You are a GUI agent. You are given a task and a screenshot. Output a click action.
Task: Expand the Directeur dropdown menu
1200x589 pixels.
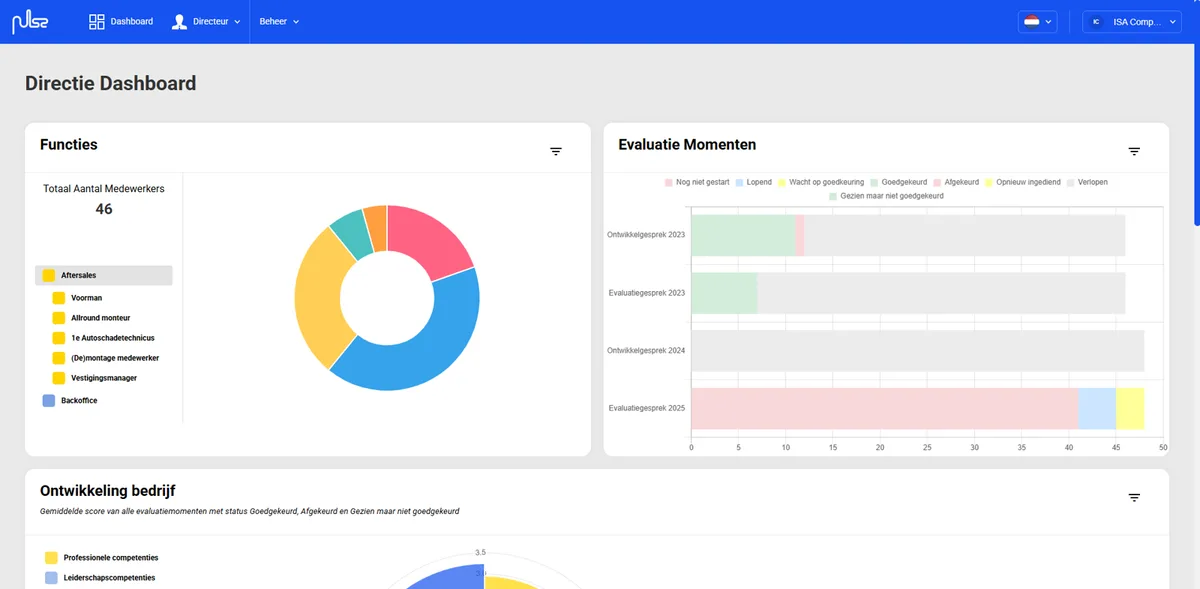coord(206,22)
